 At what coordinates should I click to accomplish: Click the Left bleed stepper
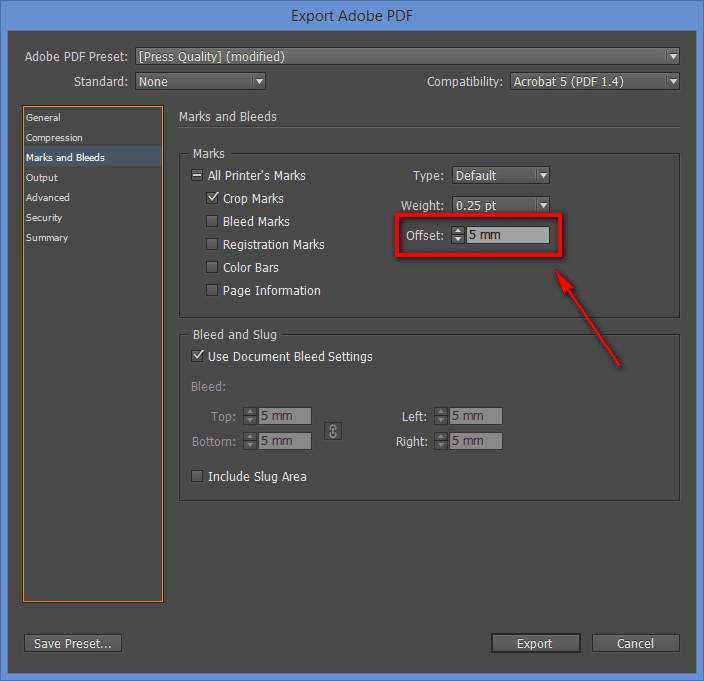[x=441, y=416]
